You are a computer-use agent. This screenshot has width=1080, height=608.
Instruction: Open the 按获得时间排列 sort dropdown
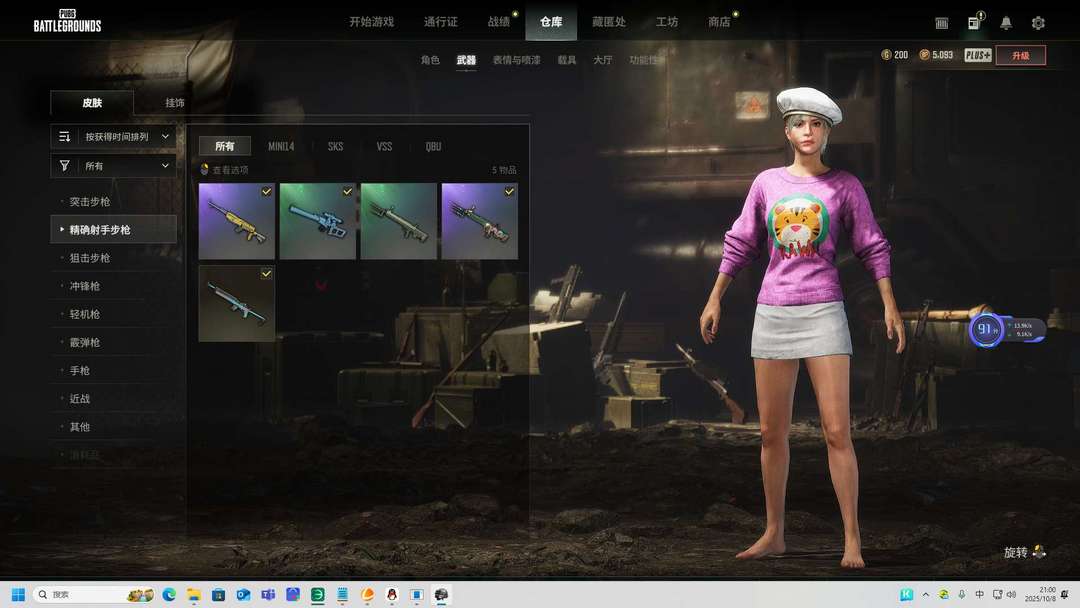tap(114, 136)
